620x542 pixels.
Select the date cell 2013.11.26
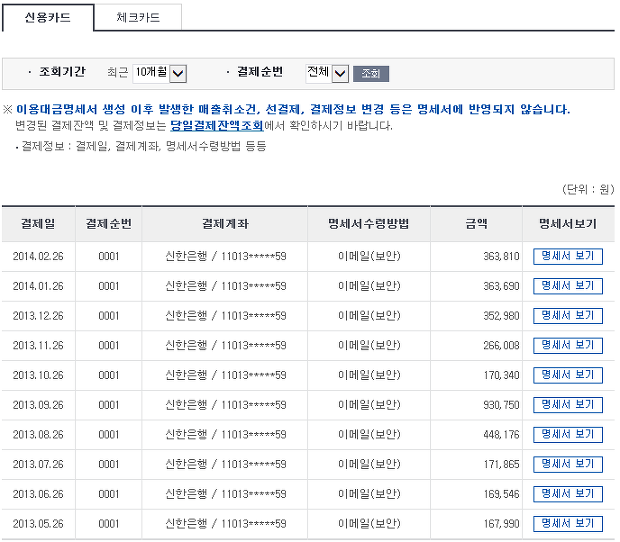(x=38, y=345)
